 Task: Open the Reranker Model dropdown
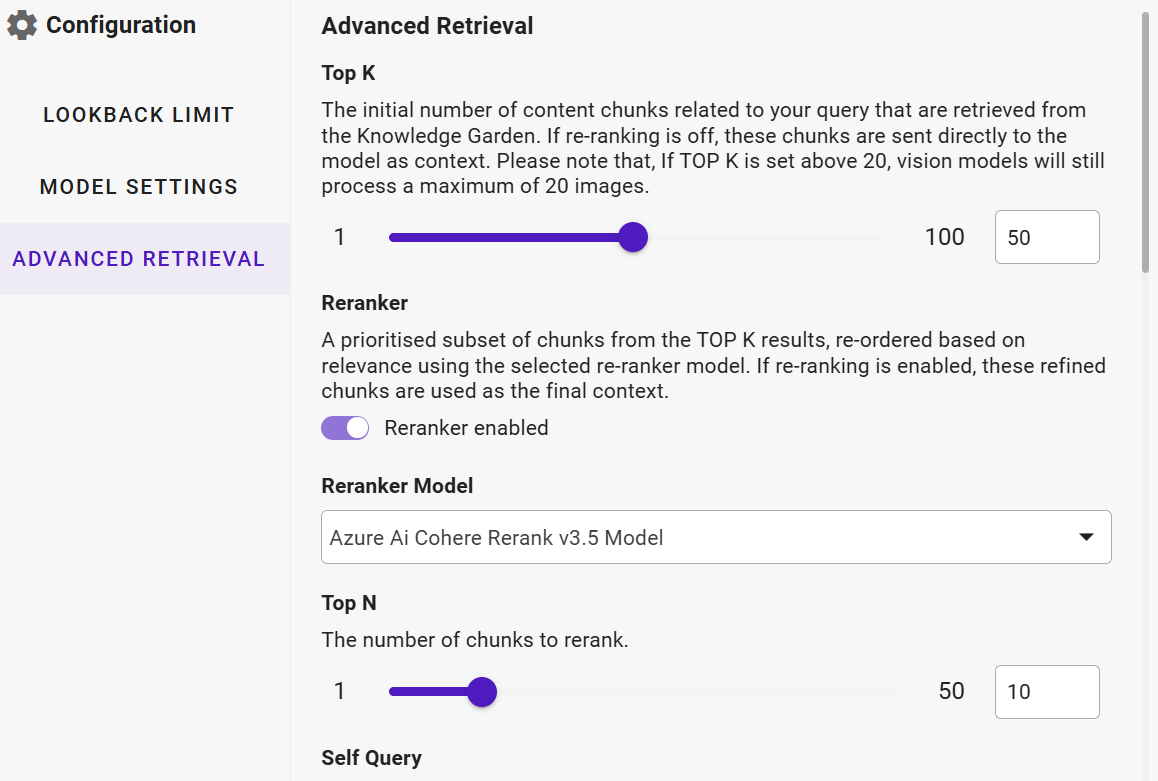pyautogui.click(x=700, y=538)
